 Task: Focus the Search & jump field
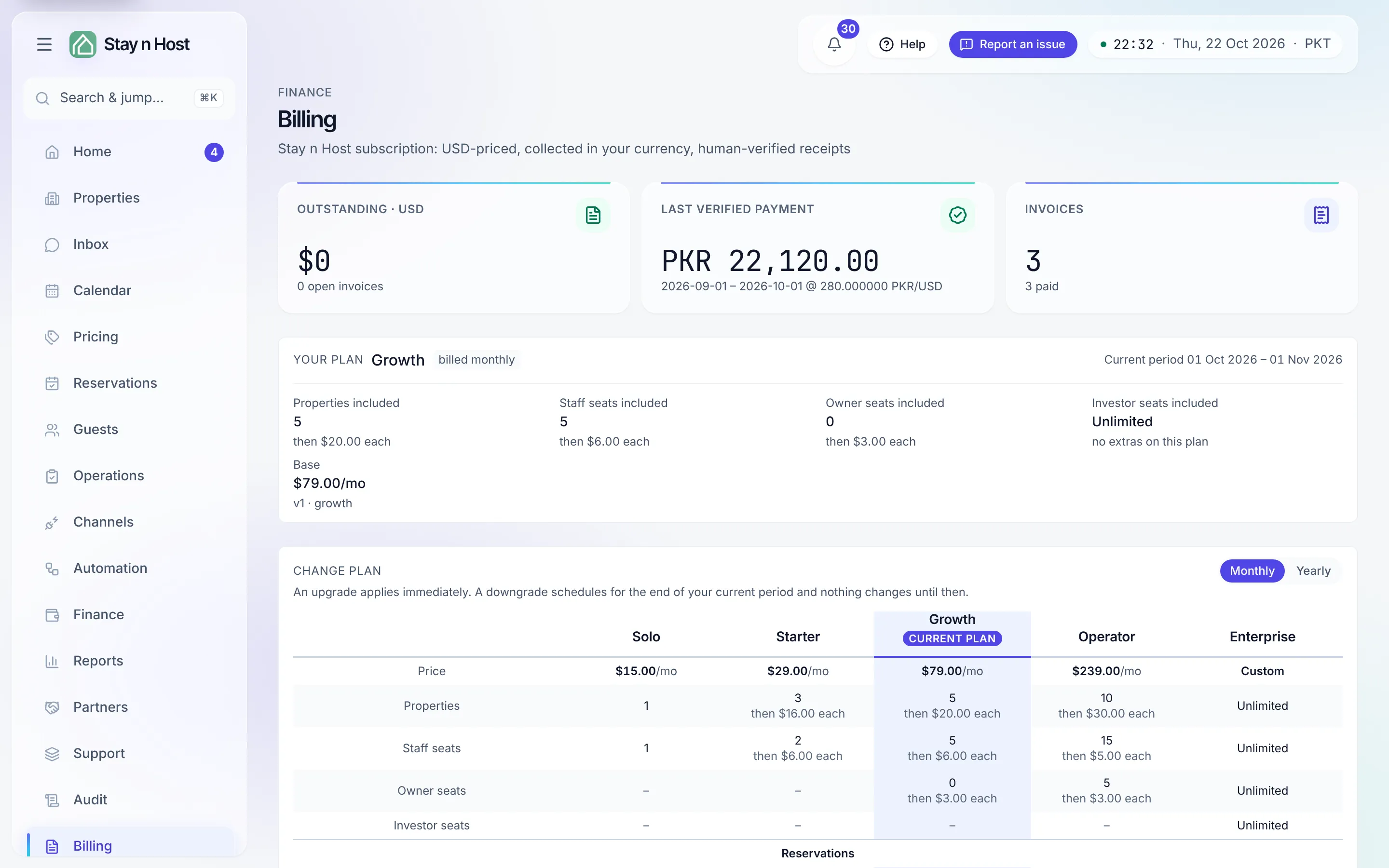pyautogui.click(x=129, y=98)
